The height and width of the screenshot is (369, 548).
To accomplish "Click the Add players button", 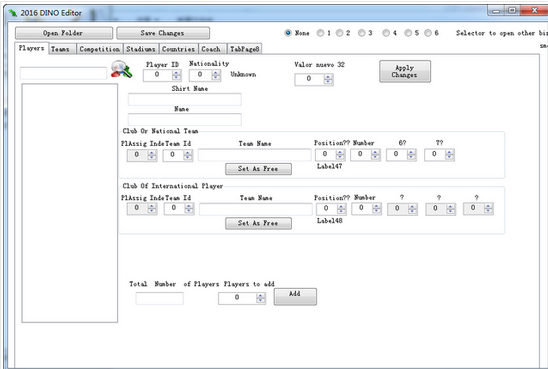I will coord(295,296).
